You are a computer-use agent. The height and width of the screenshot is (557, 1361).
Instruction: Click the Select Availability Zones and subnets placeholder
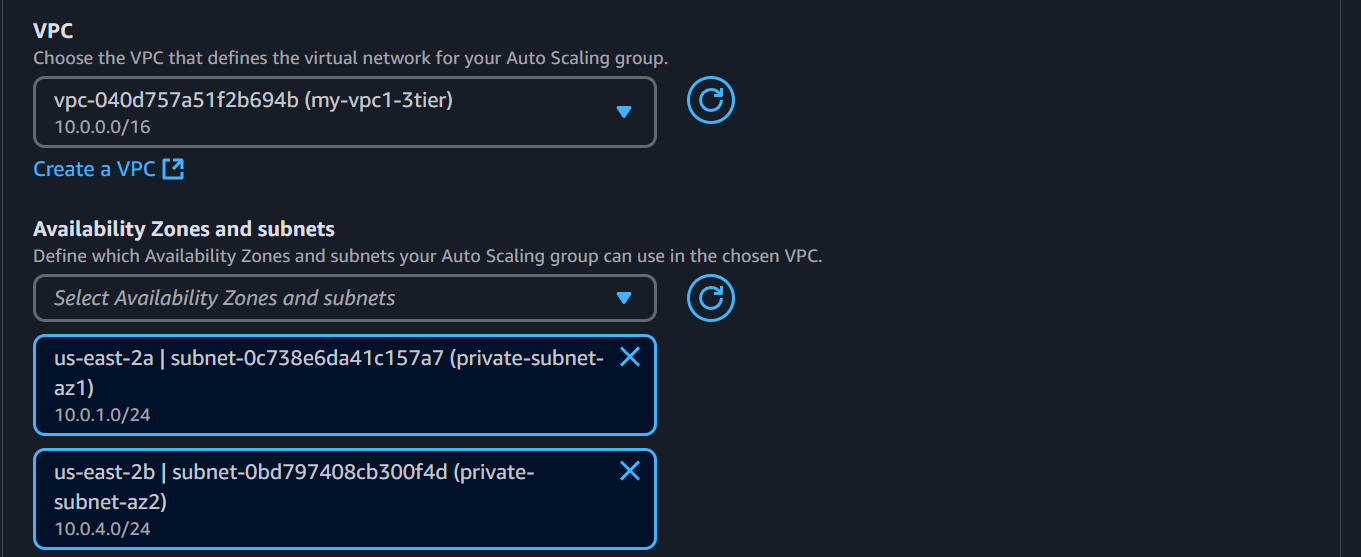pos(224,298)
